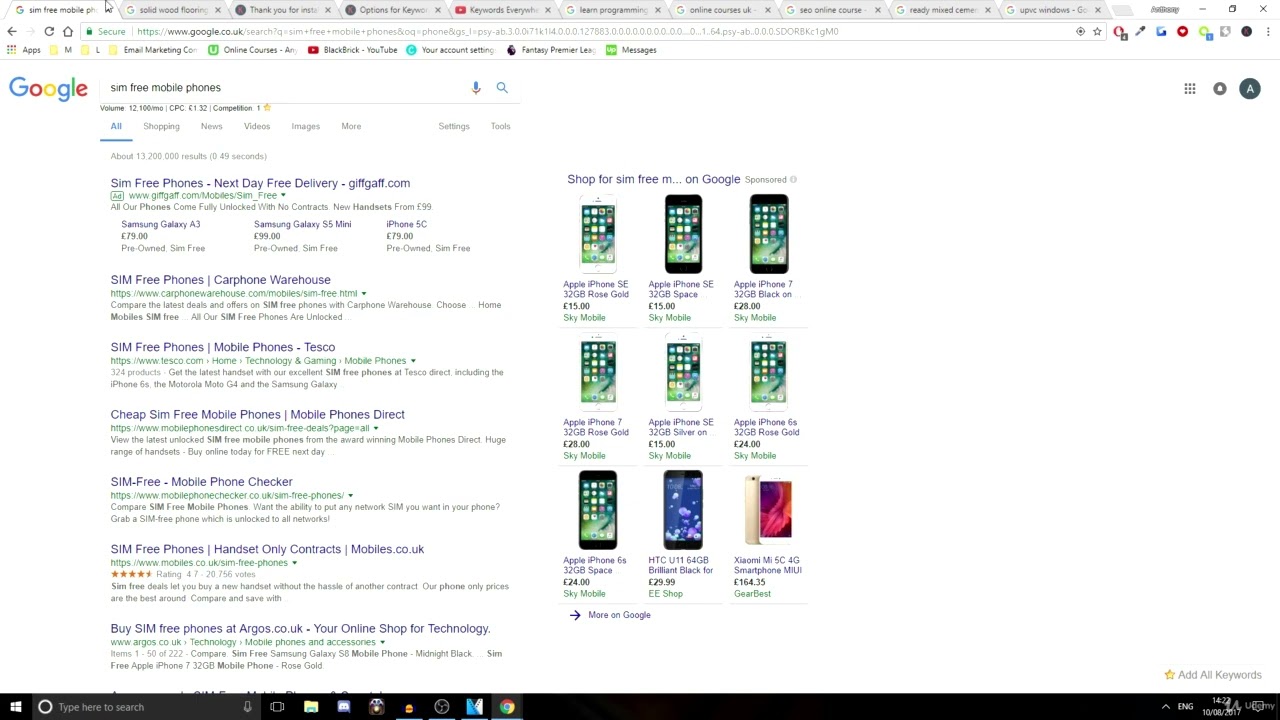Open Xiaomi Mi 5C product thumbnail
The width and height of the screenshot is (1280, 720).
coord(768,510)
